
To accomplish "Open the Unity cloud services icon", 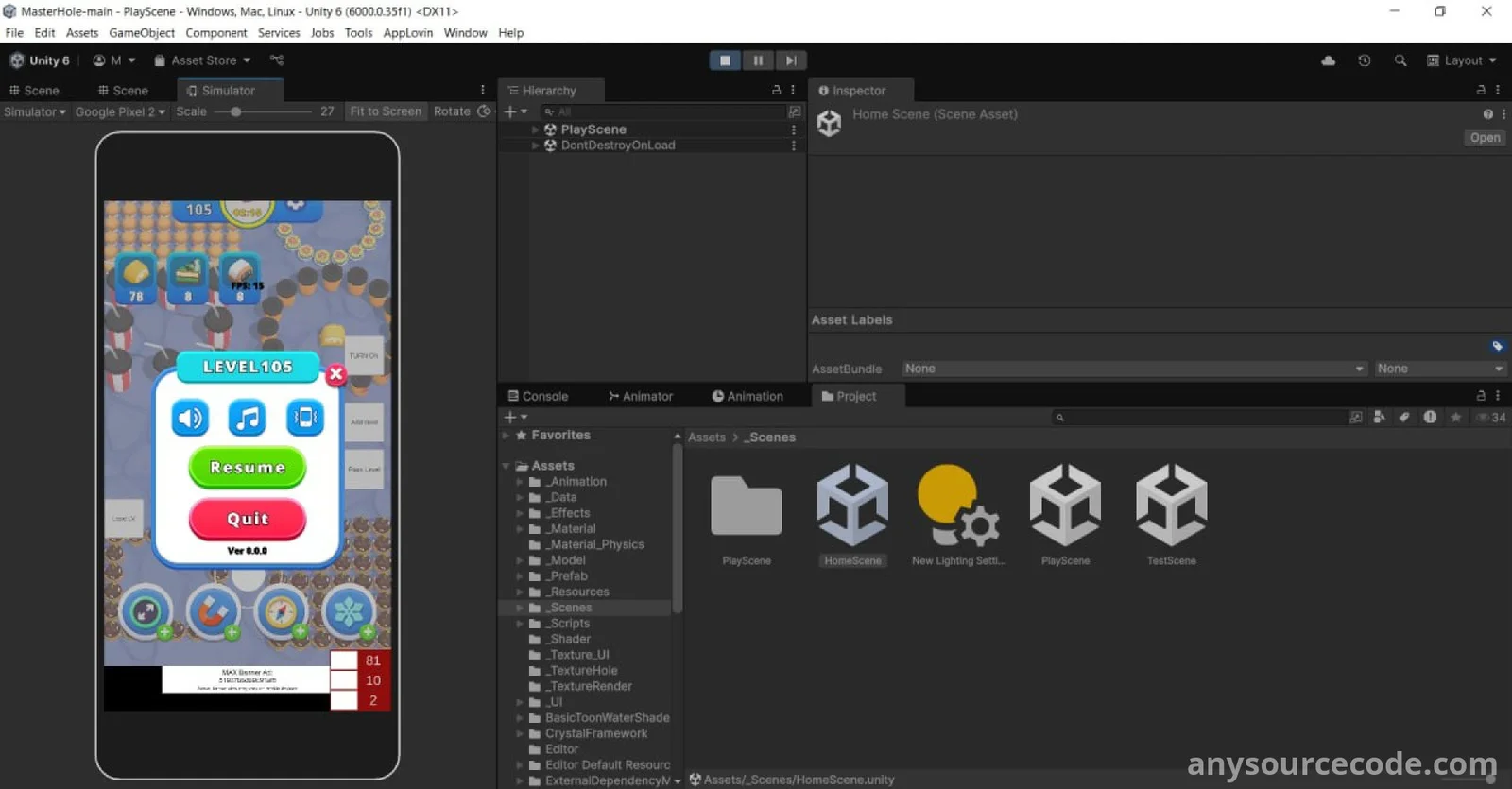I will point(1328,60).
